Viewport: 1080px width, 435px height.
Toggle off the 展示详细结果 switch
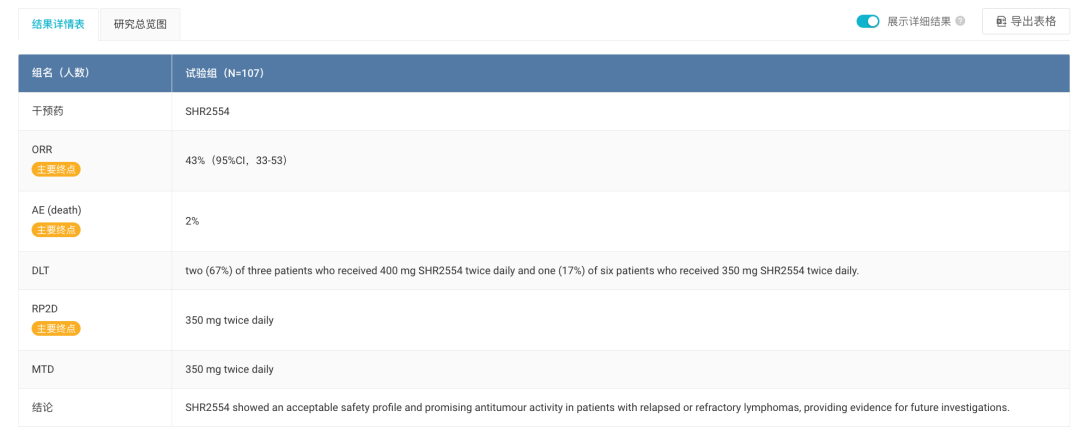pos(868,21)
